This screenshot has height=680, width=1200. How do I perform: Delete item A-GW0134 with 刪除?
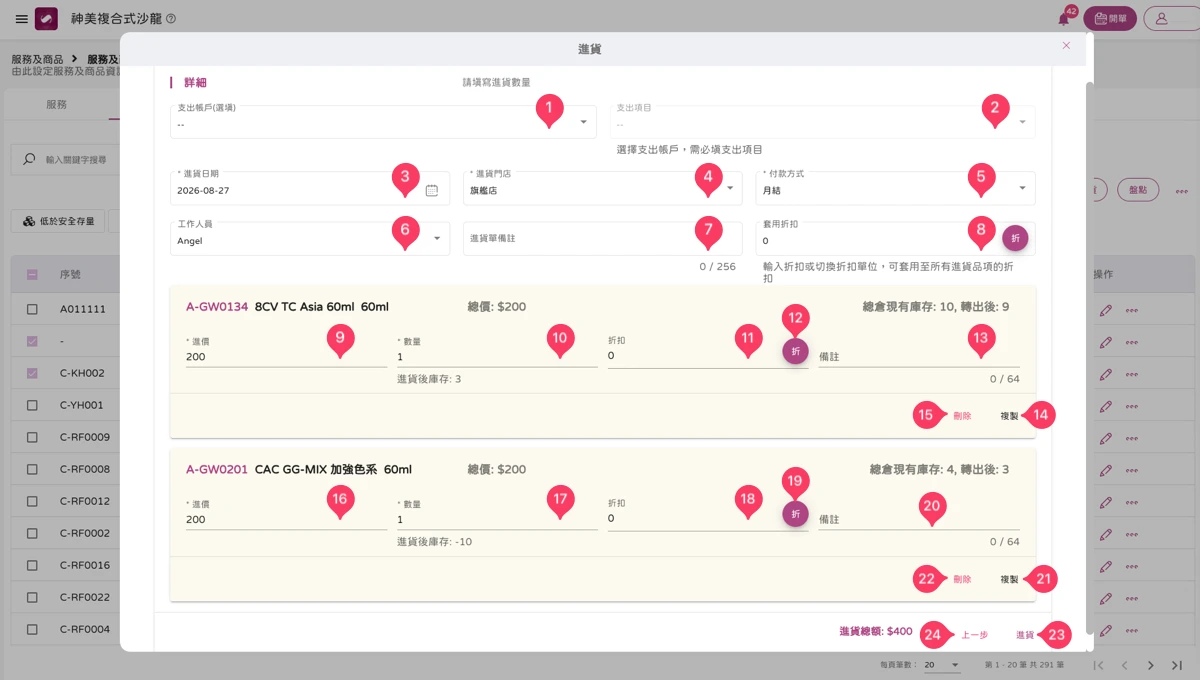(x=962, y=416)
